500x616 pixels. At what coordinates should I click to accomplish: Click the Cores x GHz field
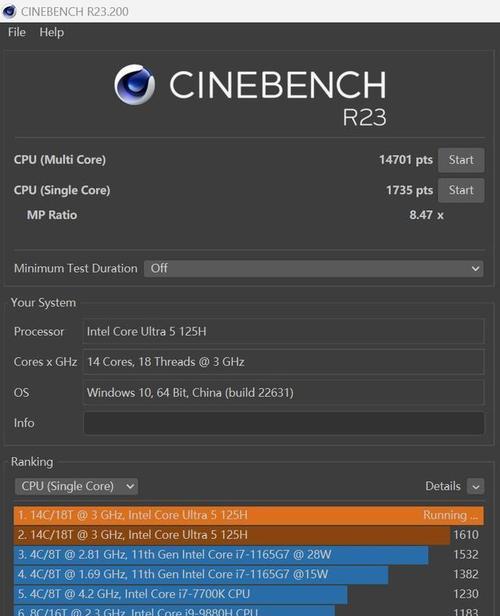pos(284,362)
